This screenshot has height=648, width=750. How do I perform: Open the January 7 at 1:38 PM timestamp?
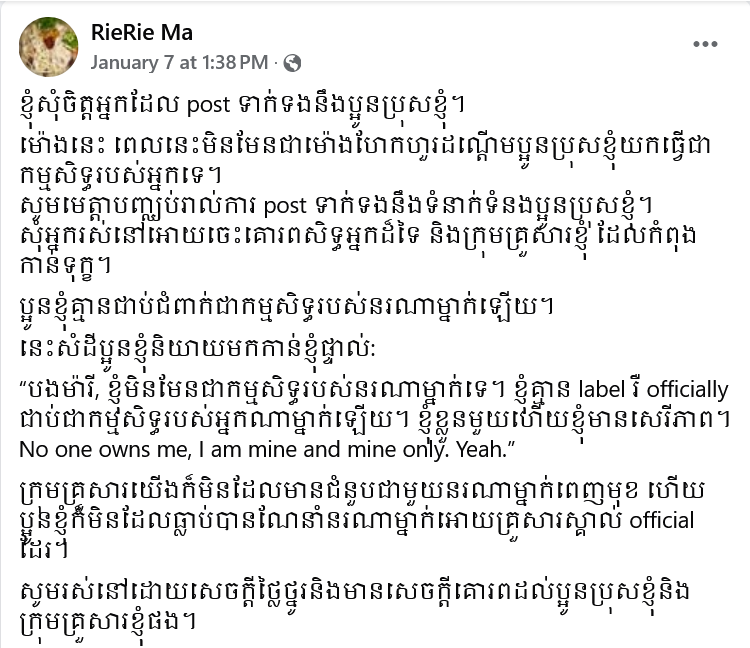[179, 63]
